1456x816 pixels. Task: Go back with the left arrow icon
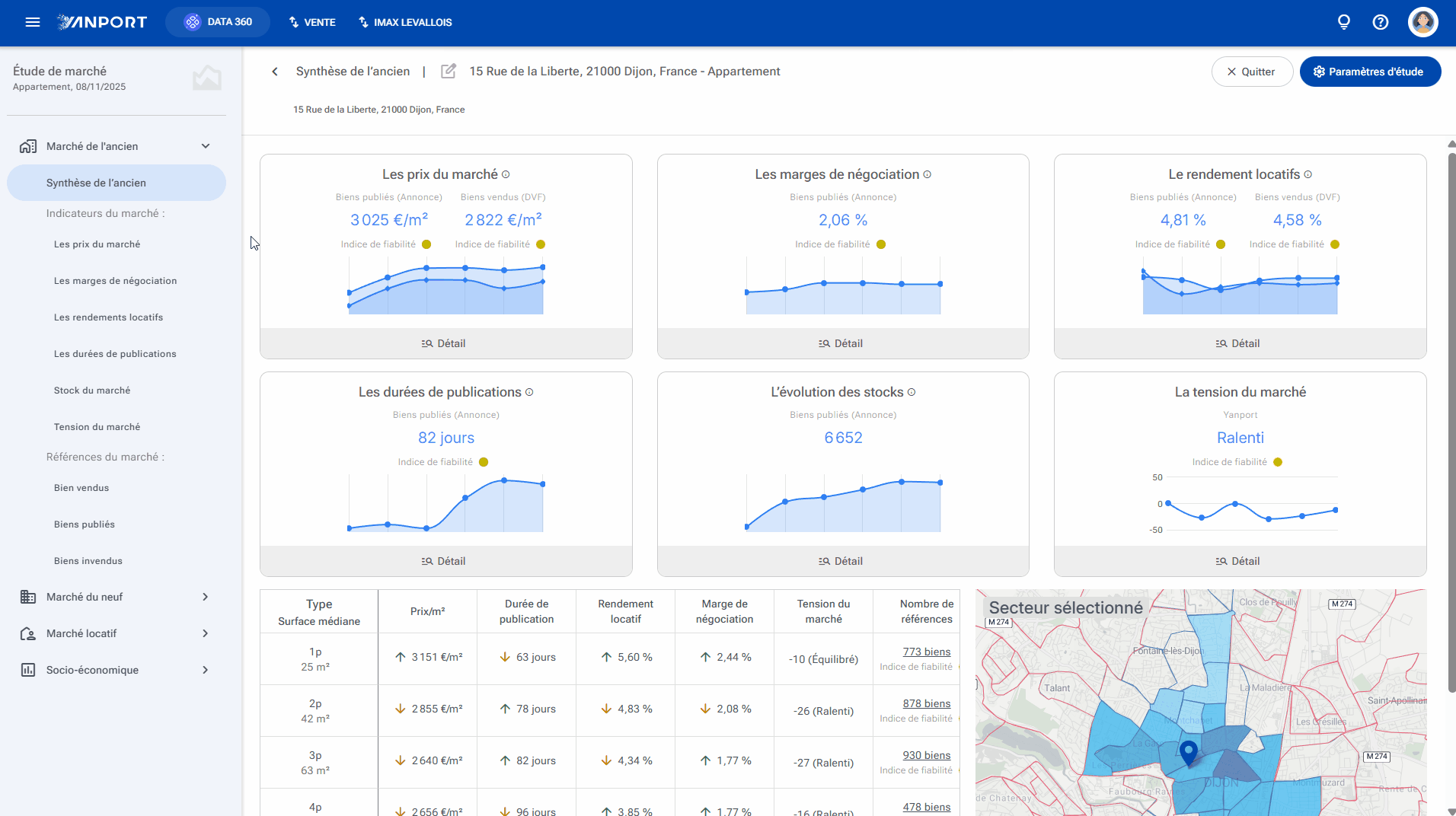[275, 72]
